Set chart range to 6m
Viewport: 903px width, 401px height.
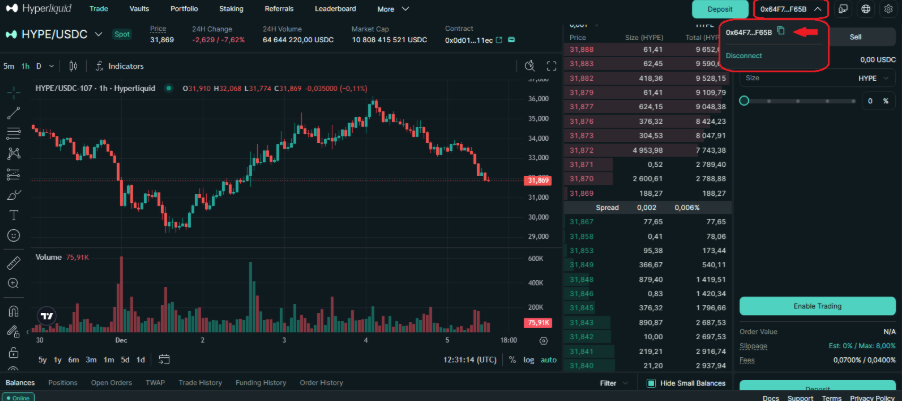(x=73, y=360)
